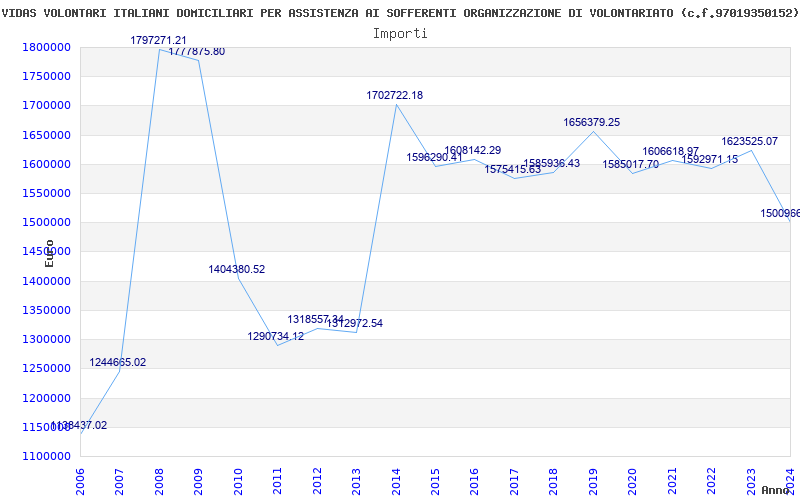Click the y-axis value 1650000
The width and height of the screenshot is (800, 500).
[x=47, y=135]
